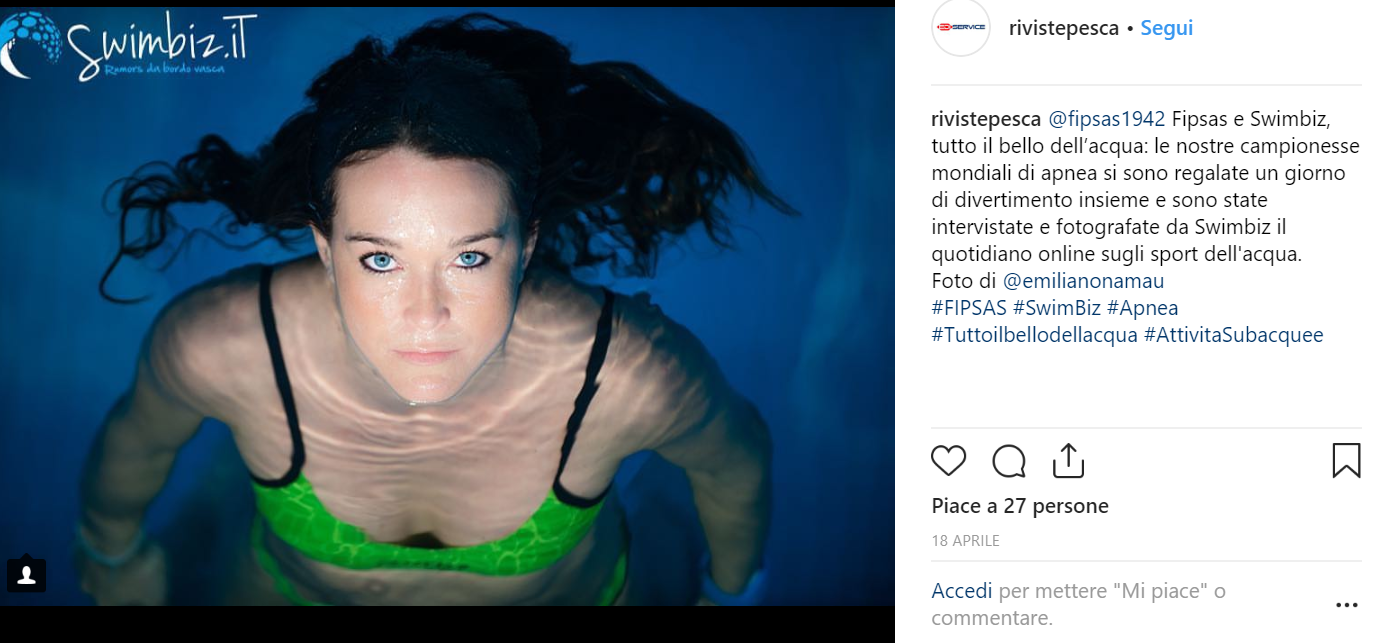Open the #Apnea hashtag
This screenshot has height=643, width=1395.
pyautogui.click(x=1143, y=308)
